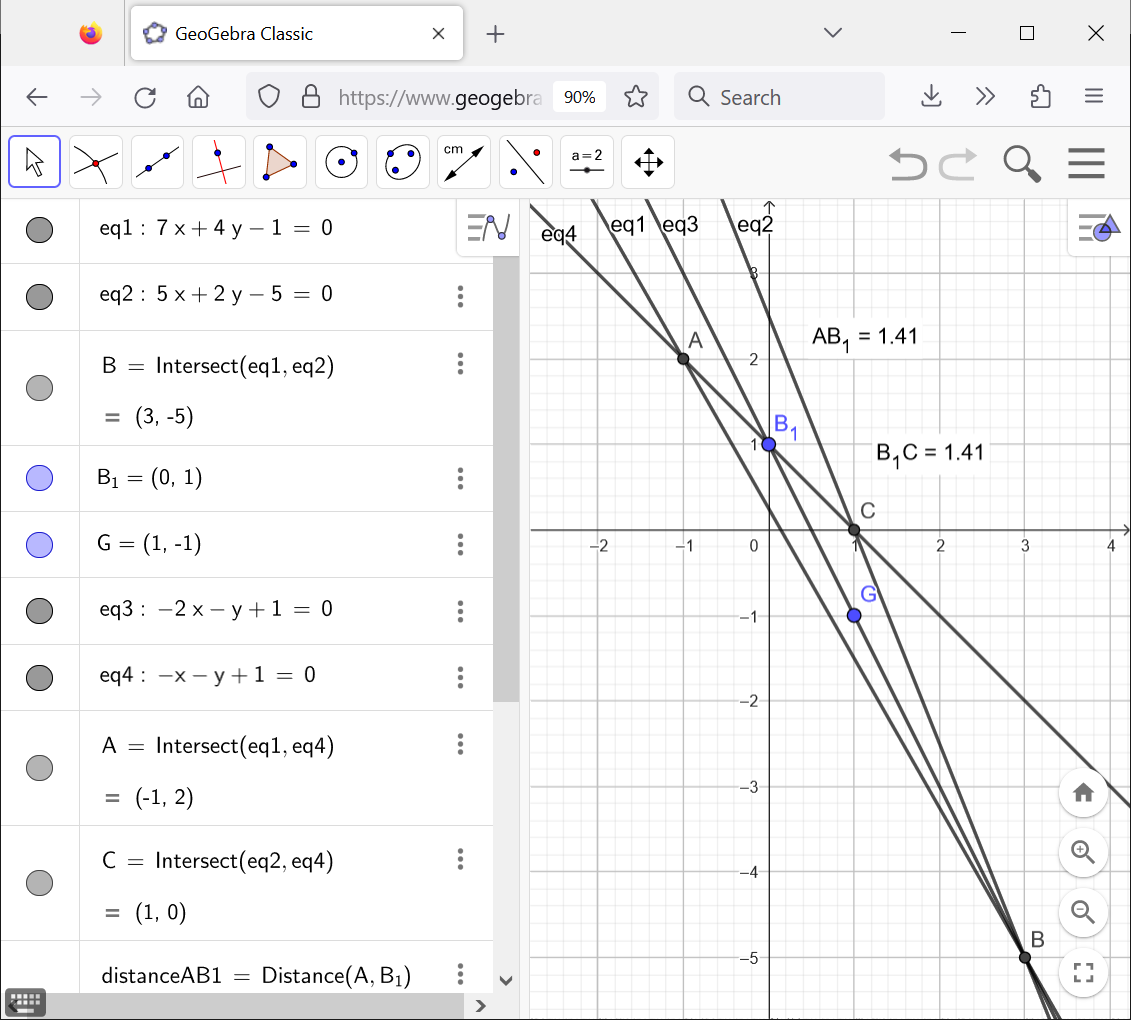Viewport: 1131px width, 1020px height.
Task: Open Firefox downloads panel
Action: [931, 96]
